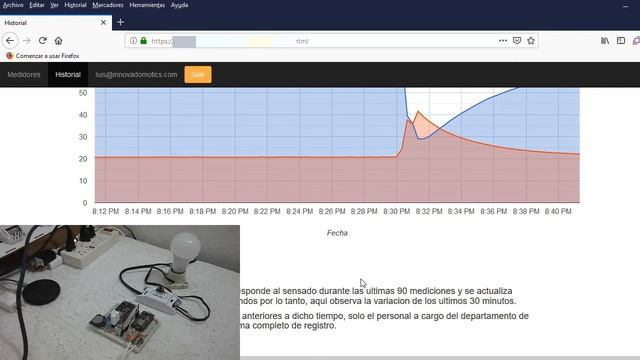Click the orange Salir button
640x360 pixels.
point(198,75)
